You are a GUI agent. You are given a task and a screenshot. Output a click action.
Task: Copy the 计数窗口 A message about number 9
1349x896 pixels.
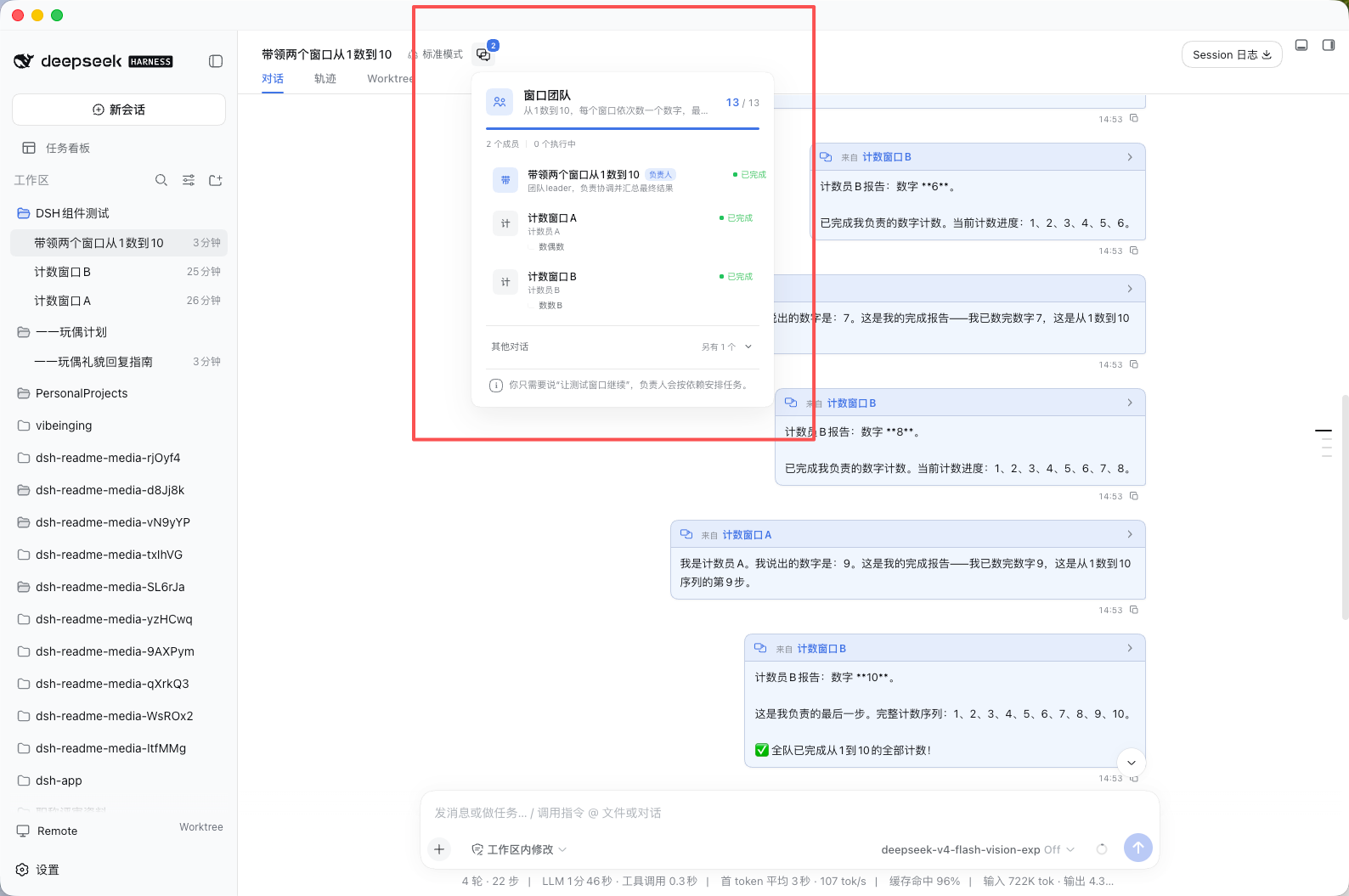(1133, 610)
